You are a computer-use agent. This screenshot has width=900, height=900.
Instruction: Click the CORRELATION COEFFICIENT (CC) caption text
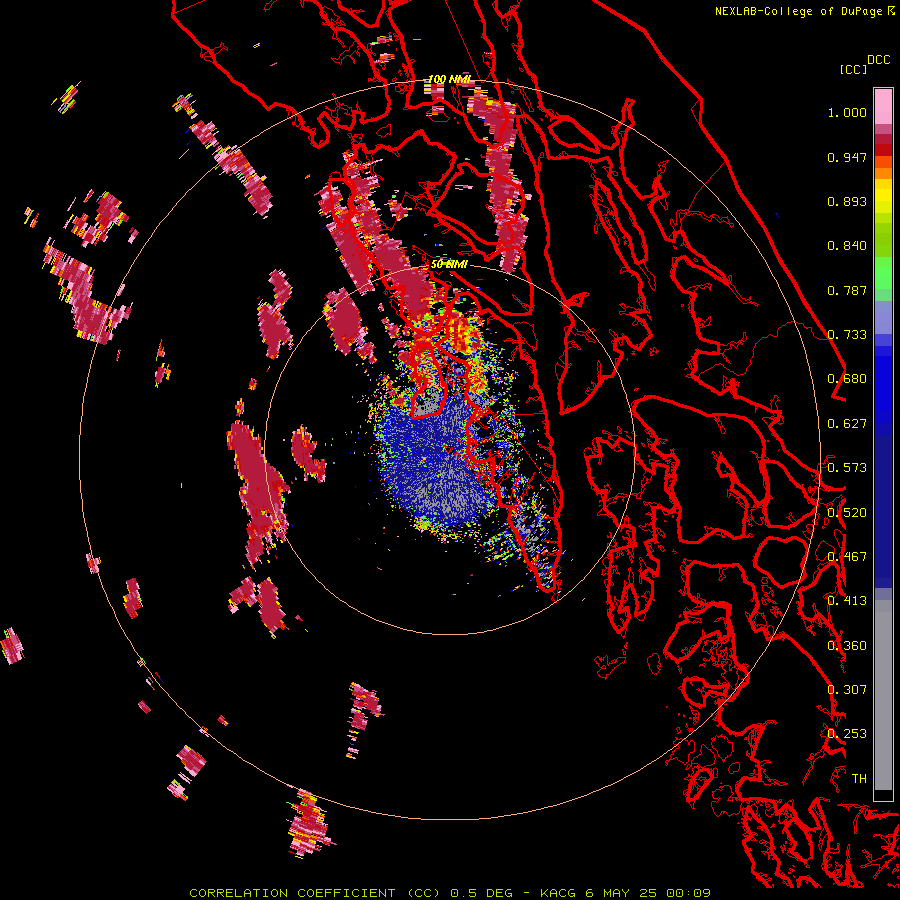[315, 893]
